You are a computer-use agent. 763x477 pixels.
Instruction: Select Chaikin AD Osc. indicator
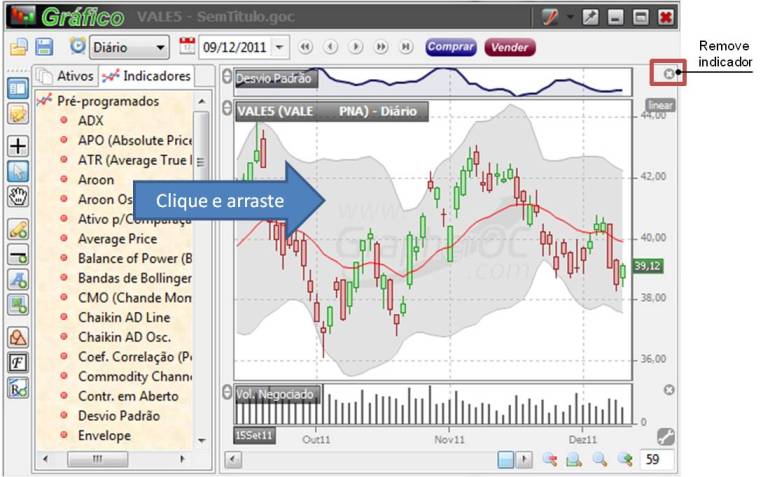[124, 337]
